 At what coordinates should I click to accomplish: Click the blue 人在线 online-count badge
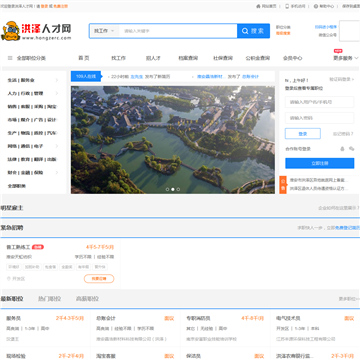coord(86,76)
